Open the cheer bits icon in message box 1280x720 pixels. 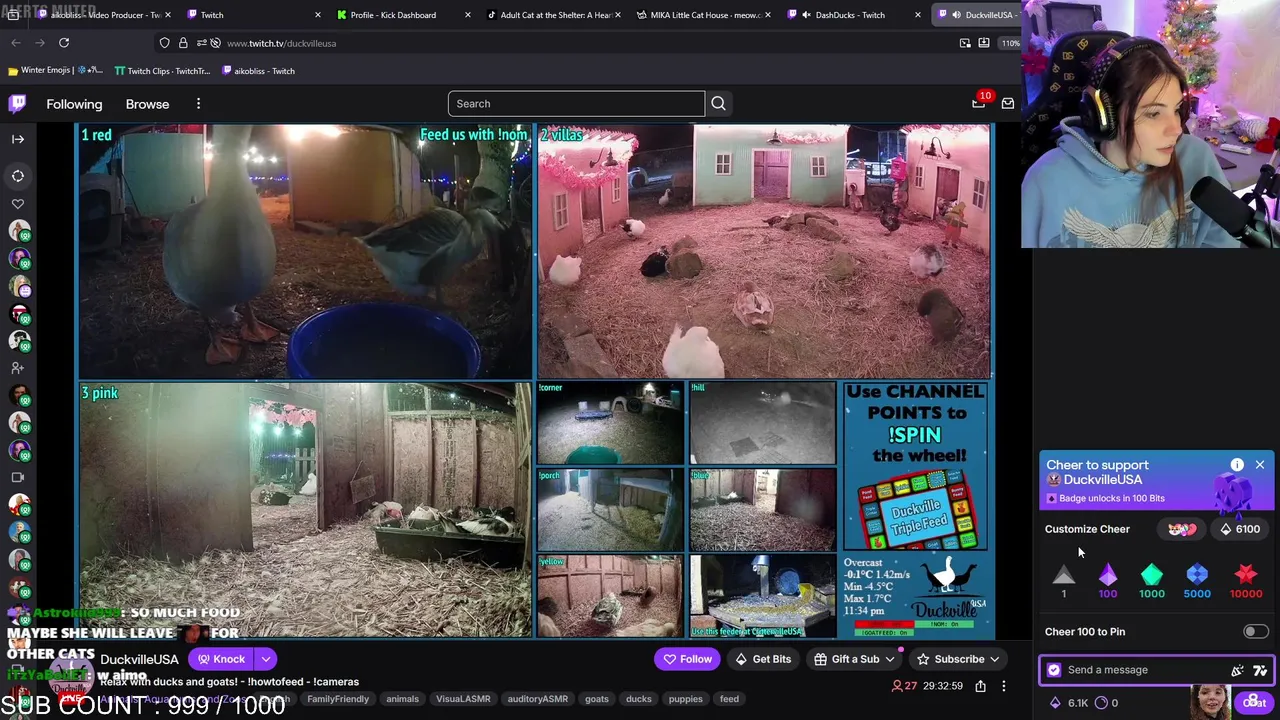[1237, 670]
